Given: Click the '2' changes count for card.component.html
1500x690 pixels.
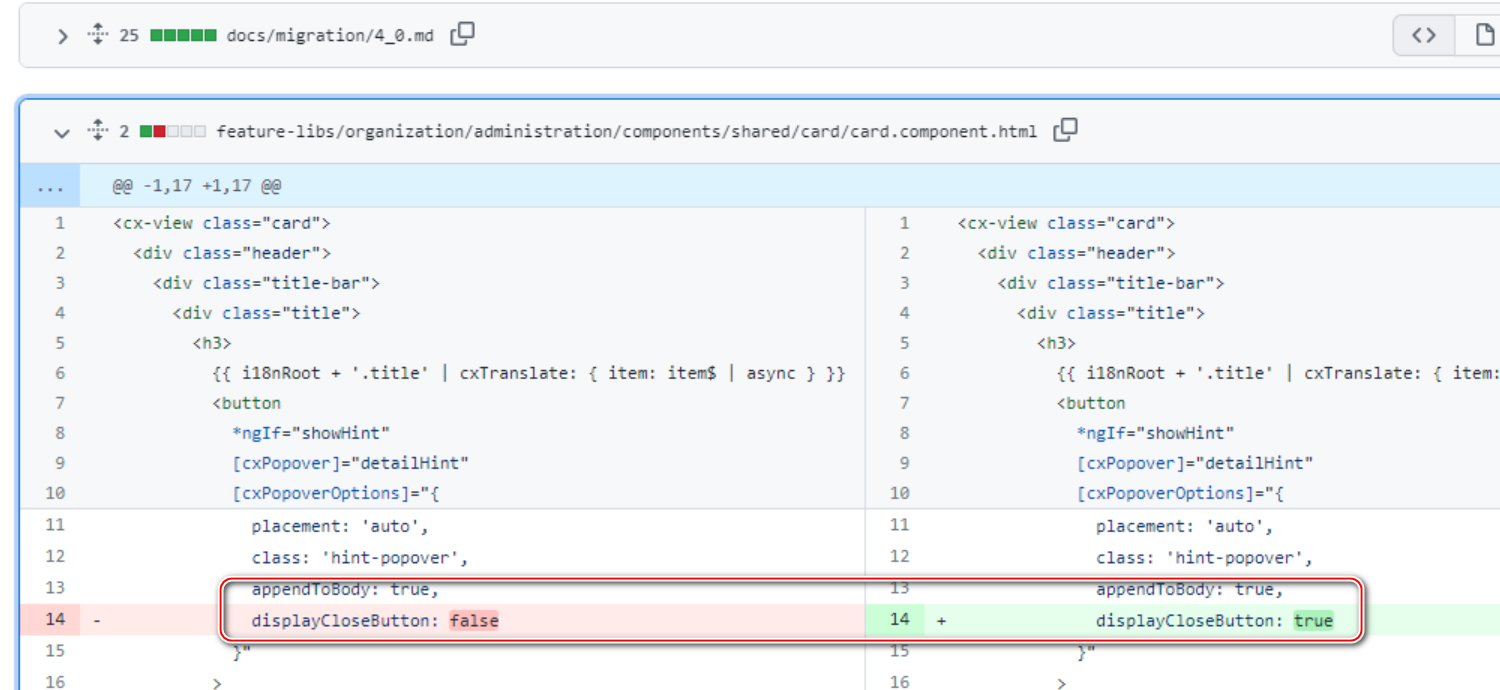Looking at the screenshot, I should tap(124, 131).
